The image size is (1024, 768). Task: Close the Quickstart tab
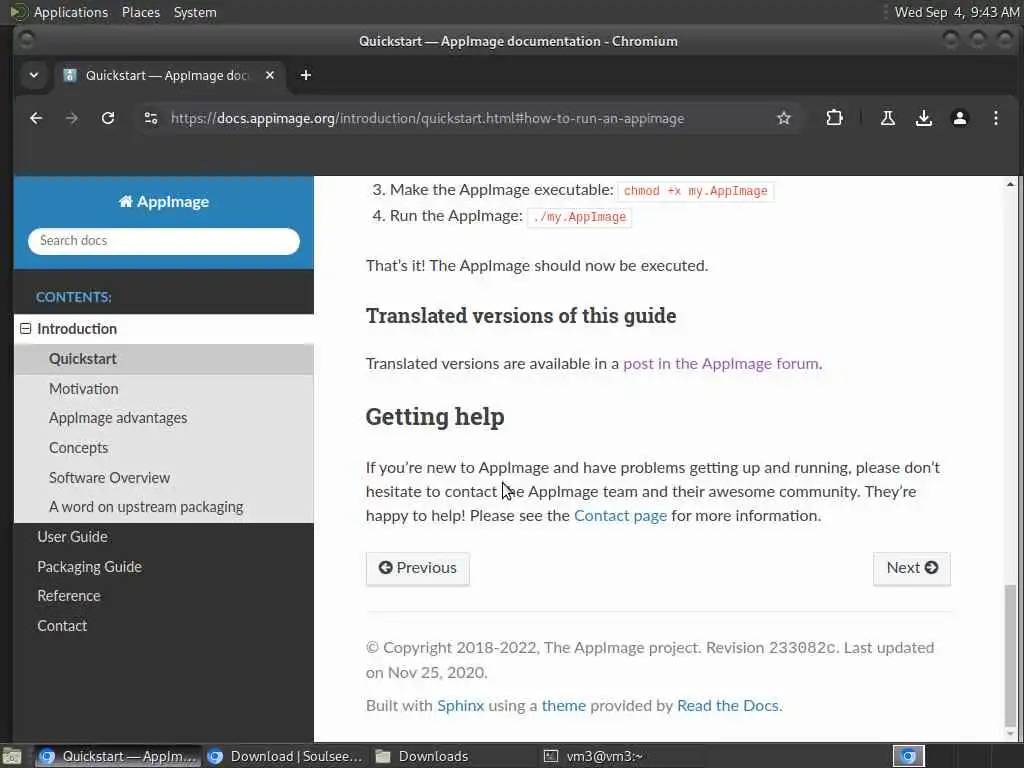pos(270,75)
